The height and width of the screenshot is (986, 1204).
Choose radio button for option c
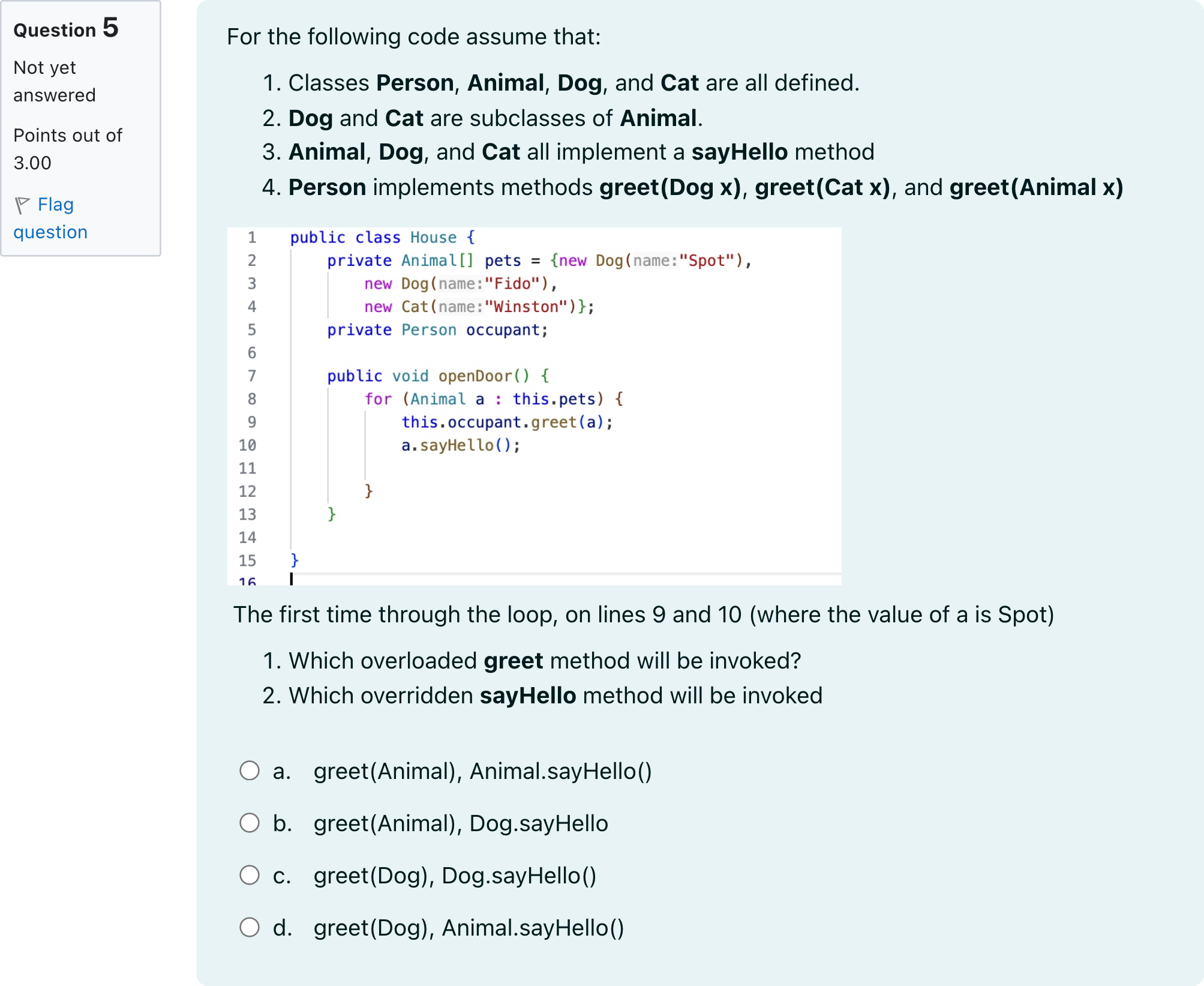pos(250,875)
